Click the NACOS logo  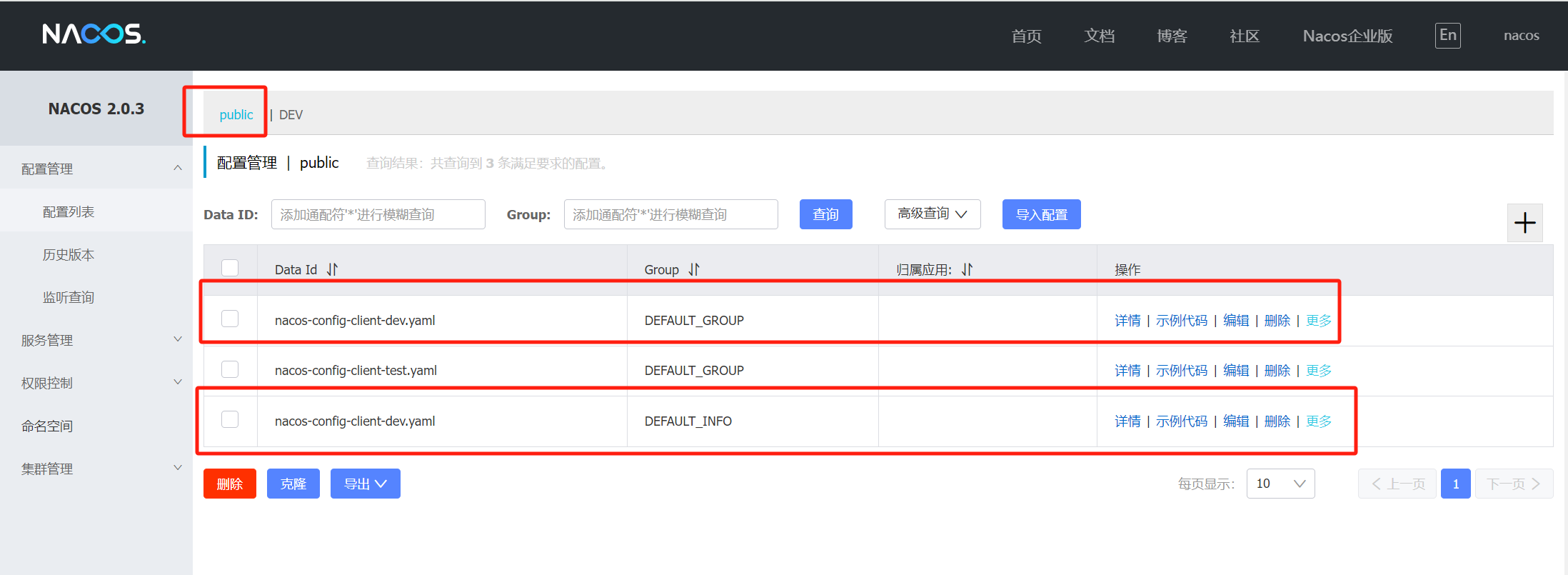point(94,34)
